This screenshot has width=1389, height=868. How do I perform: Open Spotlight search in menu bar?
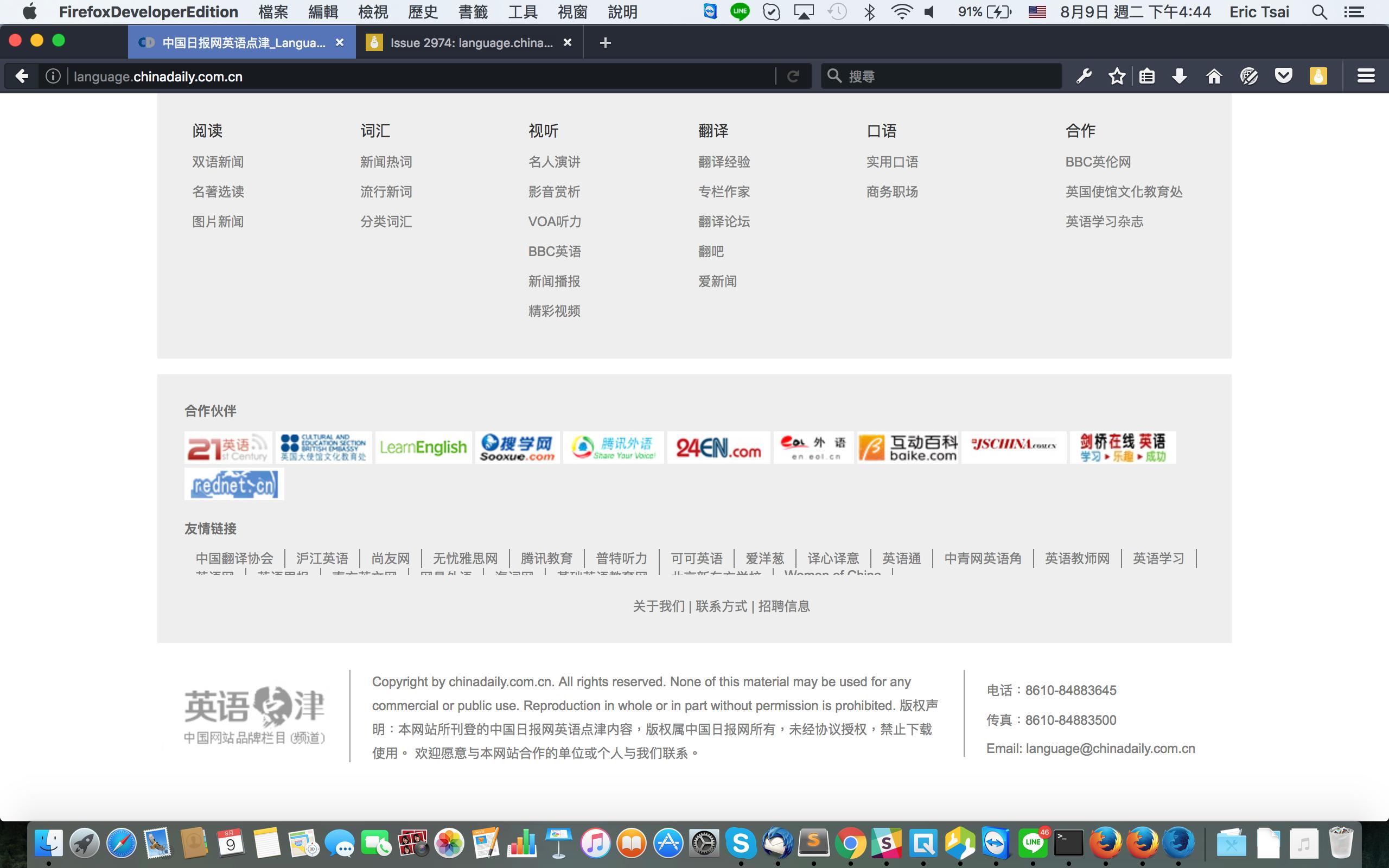tap(1320, 11)
